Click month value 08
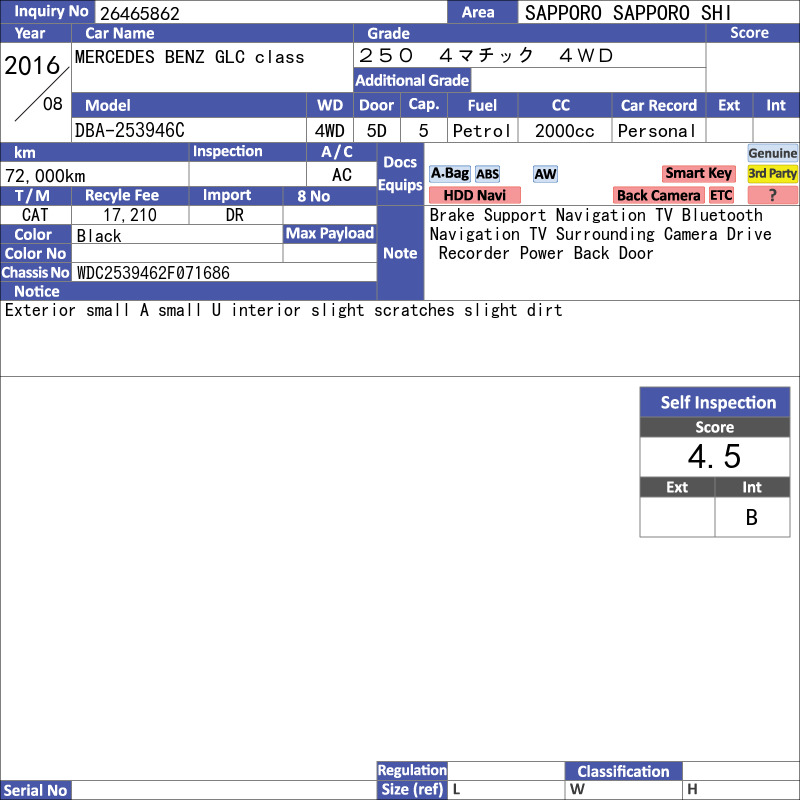This screenshot has width=800, height=800. [x=53, y=104]
